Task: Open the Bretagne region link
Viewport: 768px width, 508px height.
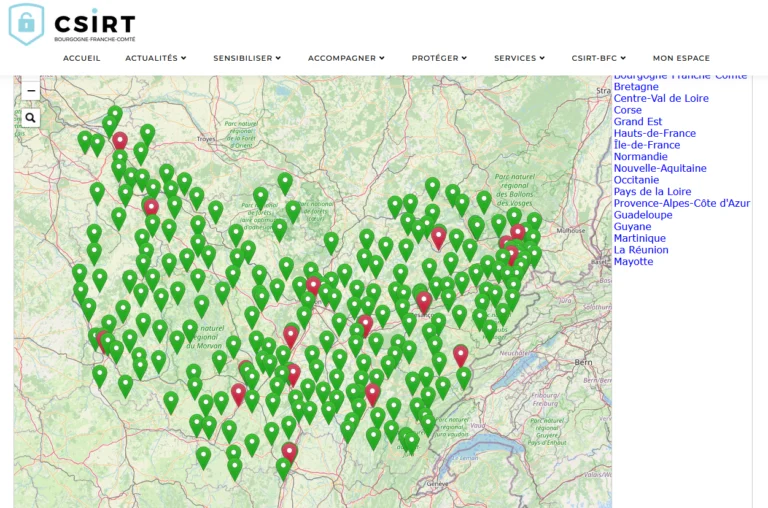Action: point(636,87)
